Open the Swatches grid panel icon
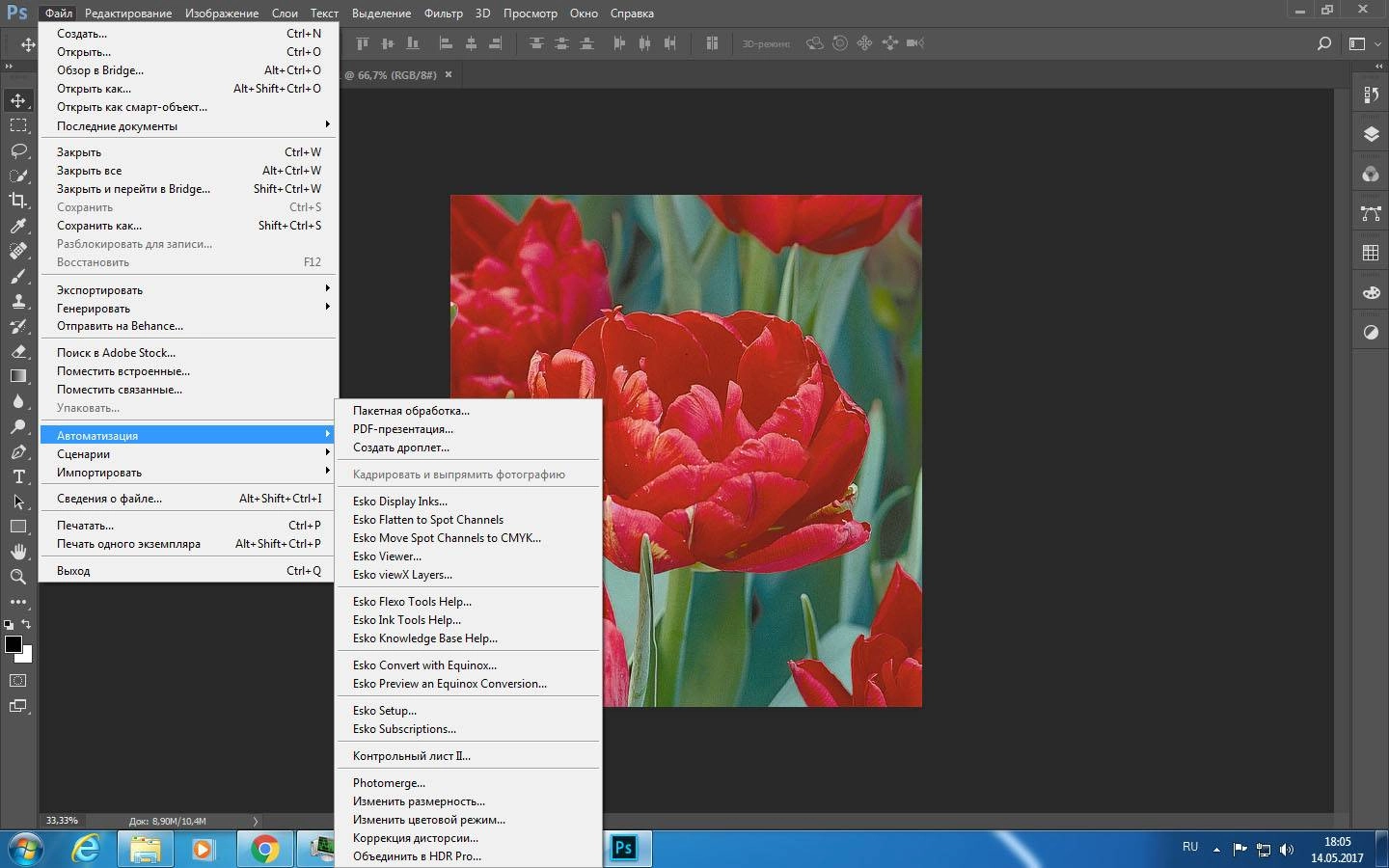 [x=1371, y=253]
